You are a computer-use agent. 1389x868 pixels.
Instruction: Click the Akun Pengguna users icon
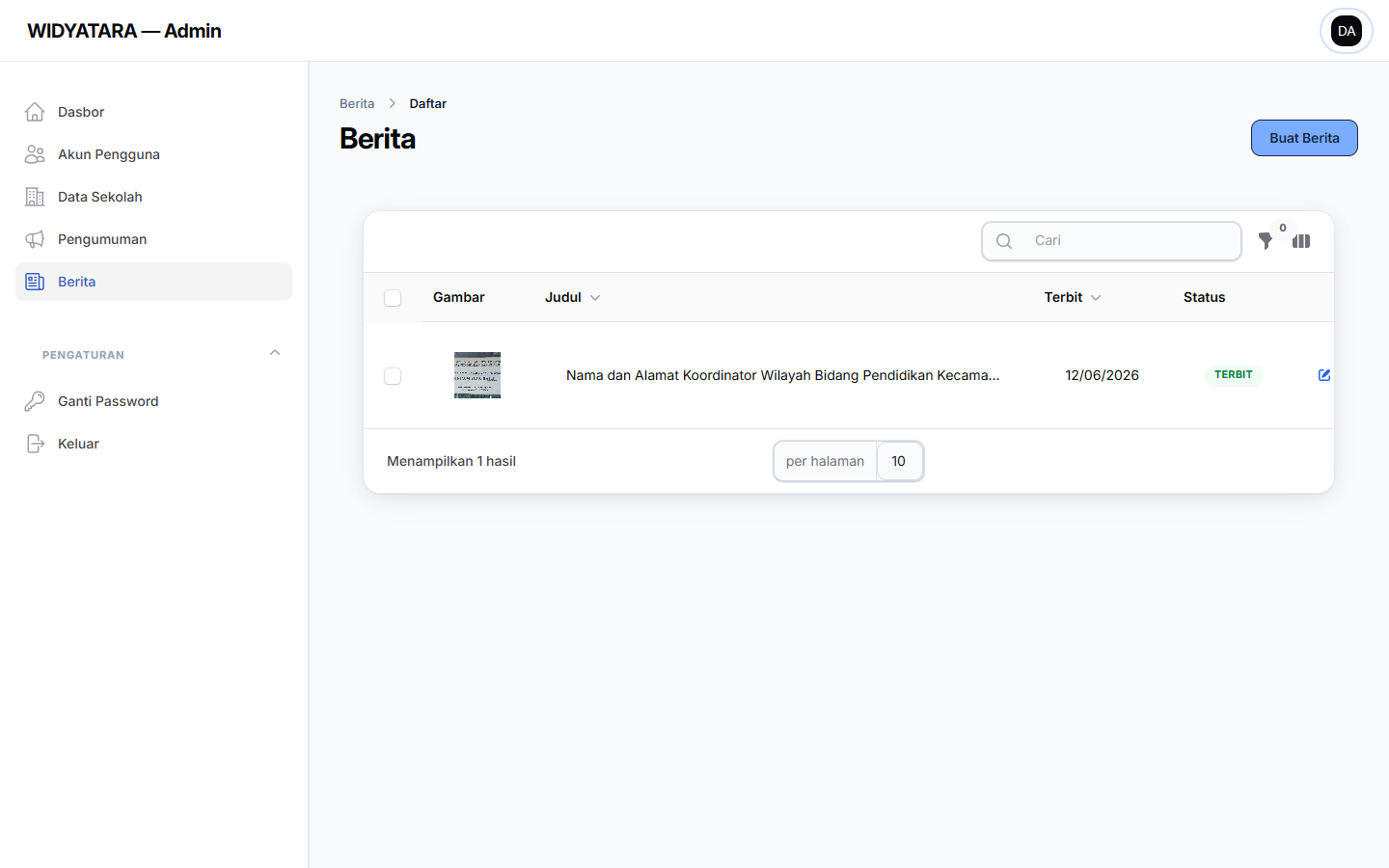(x=35, y=154)
